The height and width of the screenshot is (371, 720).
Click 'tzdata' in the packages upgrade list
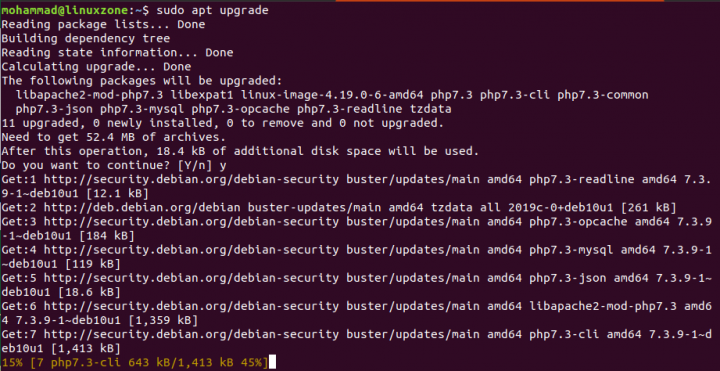(x=430, y=109)
